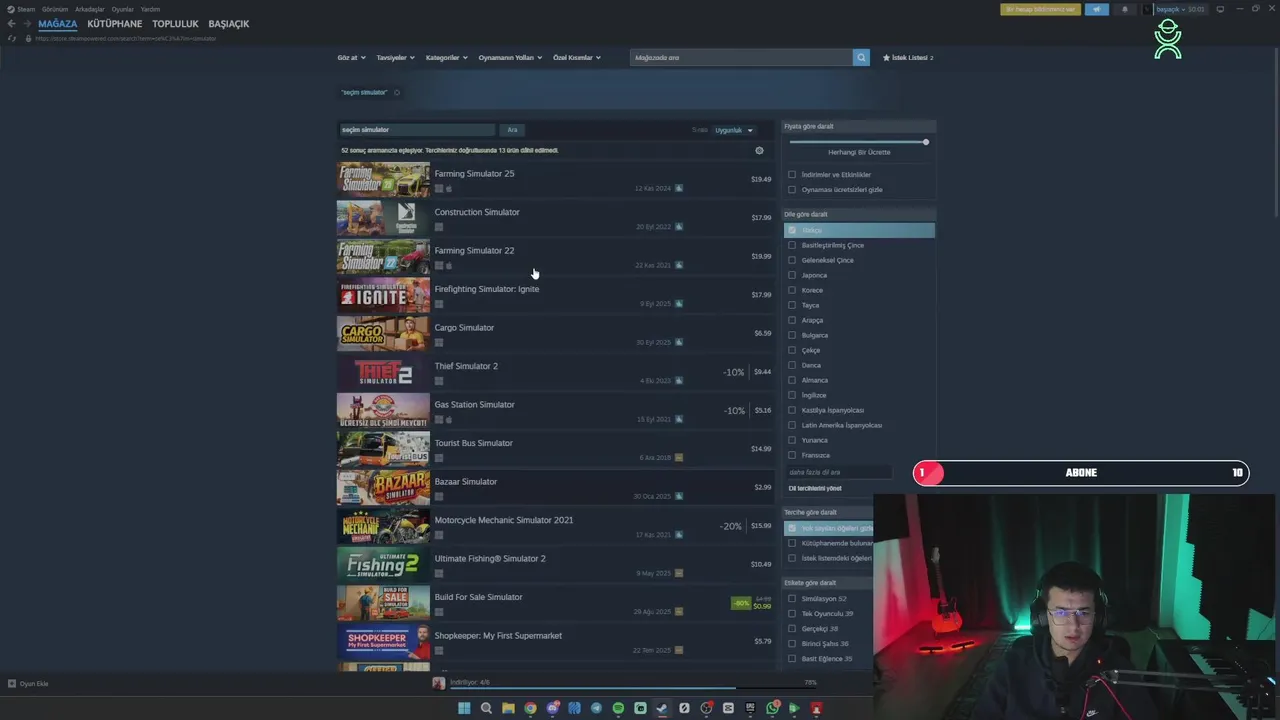This screenshot has height=720, width=1280.
Task: Click Dil tercihlerini yönet link
Action: tap(815, 488)
